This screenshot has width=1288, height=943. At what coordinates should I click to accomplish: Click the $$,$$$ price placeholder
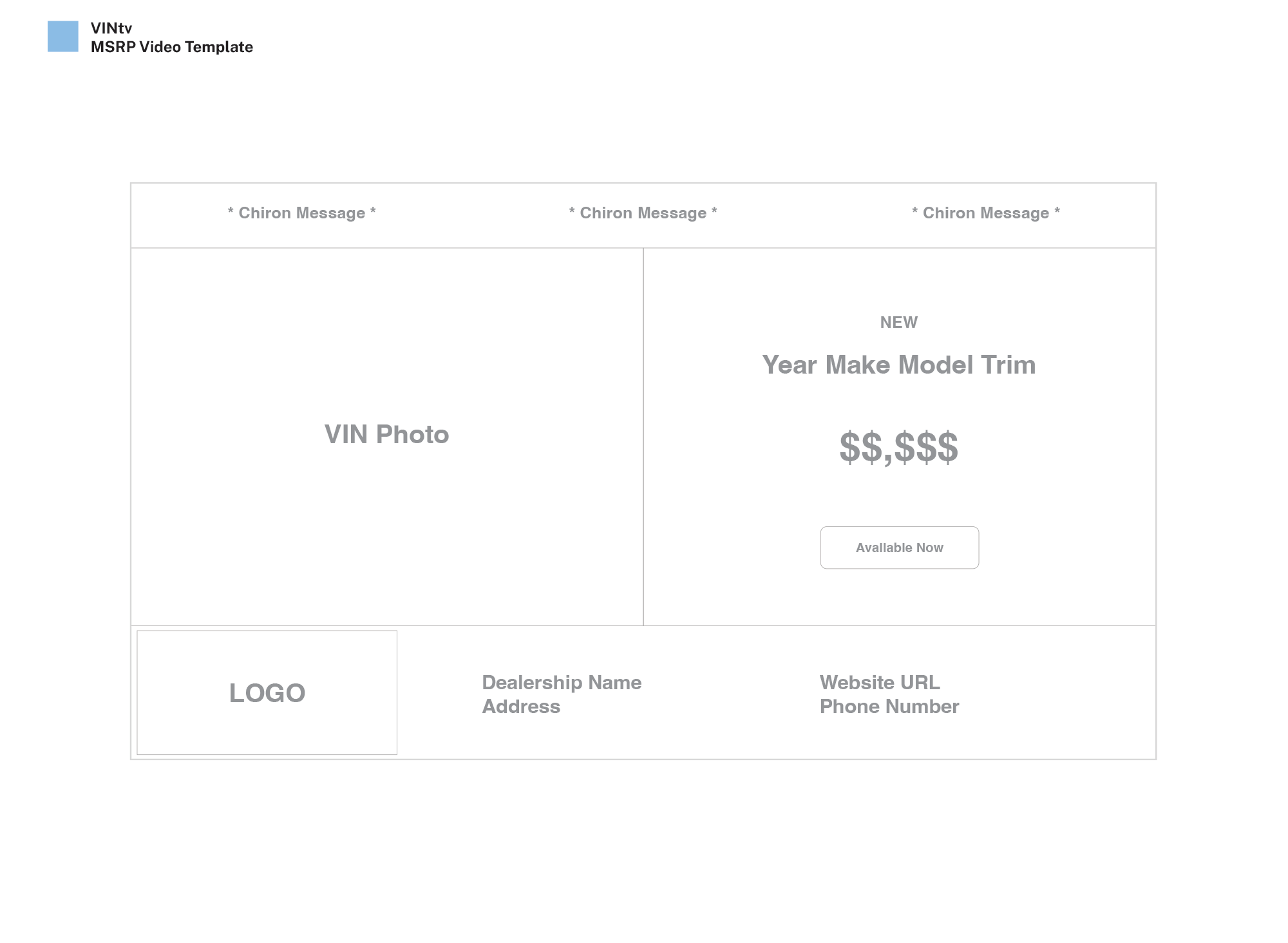[899, 447]
